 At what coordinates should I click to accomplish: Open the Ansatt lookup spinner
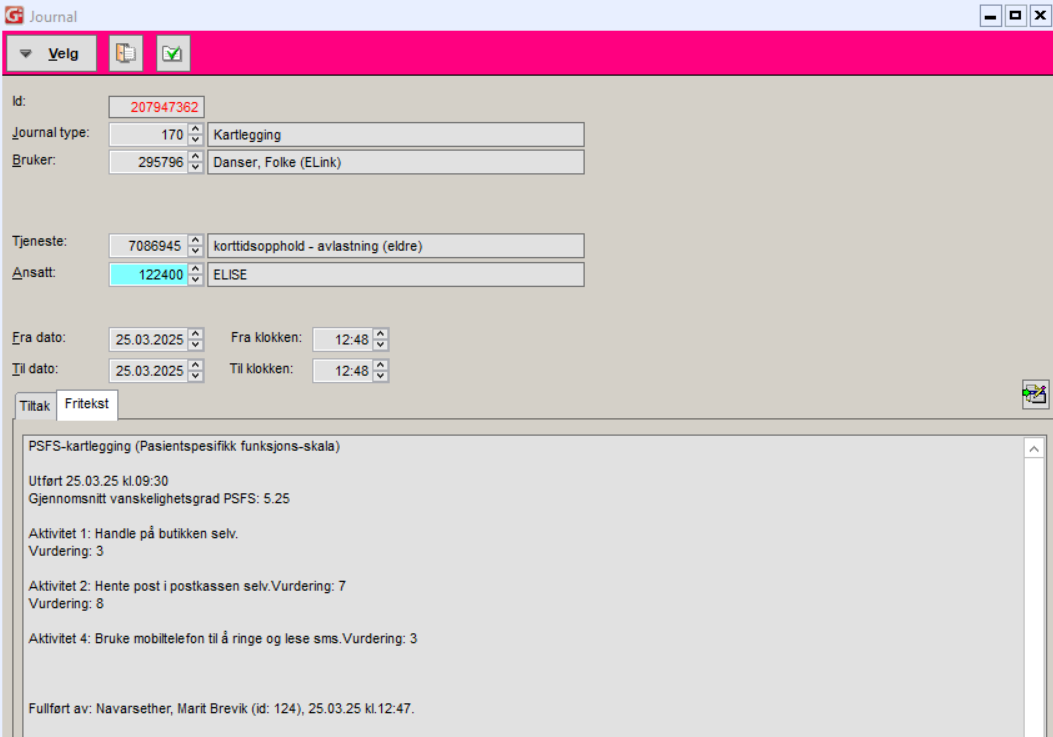tap(196, 274)
